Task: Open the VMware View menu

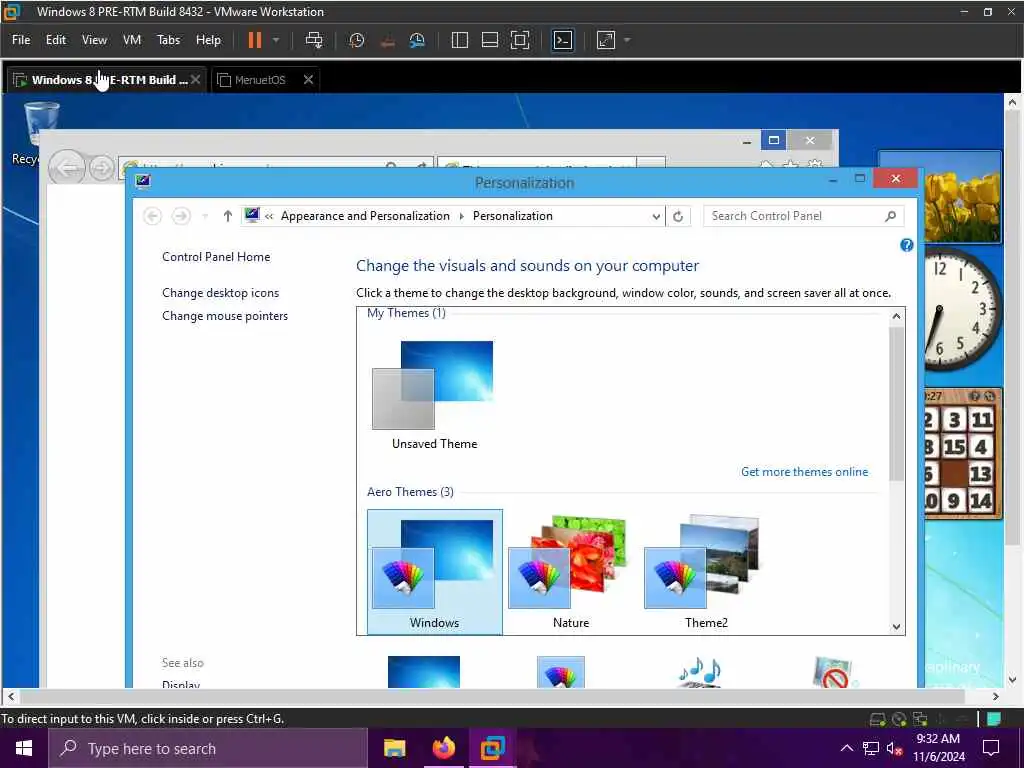Action: pyautogui.click(x=94, y=40)
